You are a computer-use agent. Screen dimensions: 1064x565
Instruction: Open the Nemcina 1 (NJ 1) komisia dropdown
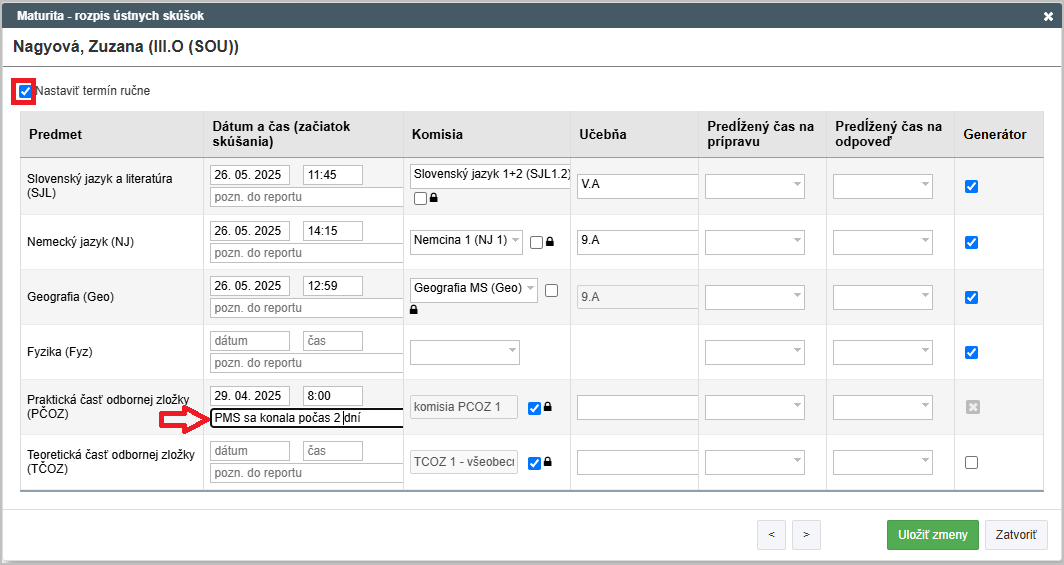click(466, 240)
